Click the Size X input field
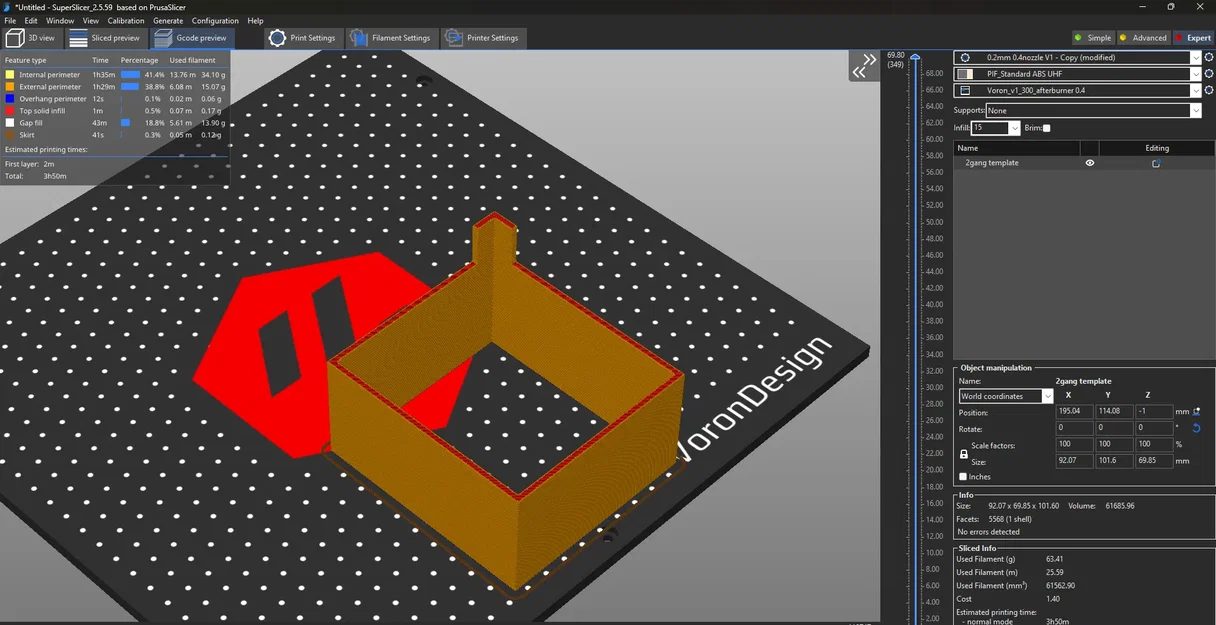The height and width of the screenshot is (625, 1216). coord(1074,461)
